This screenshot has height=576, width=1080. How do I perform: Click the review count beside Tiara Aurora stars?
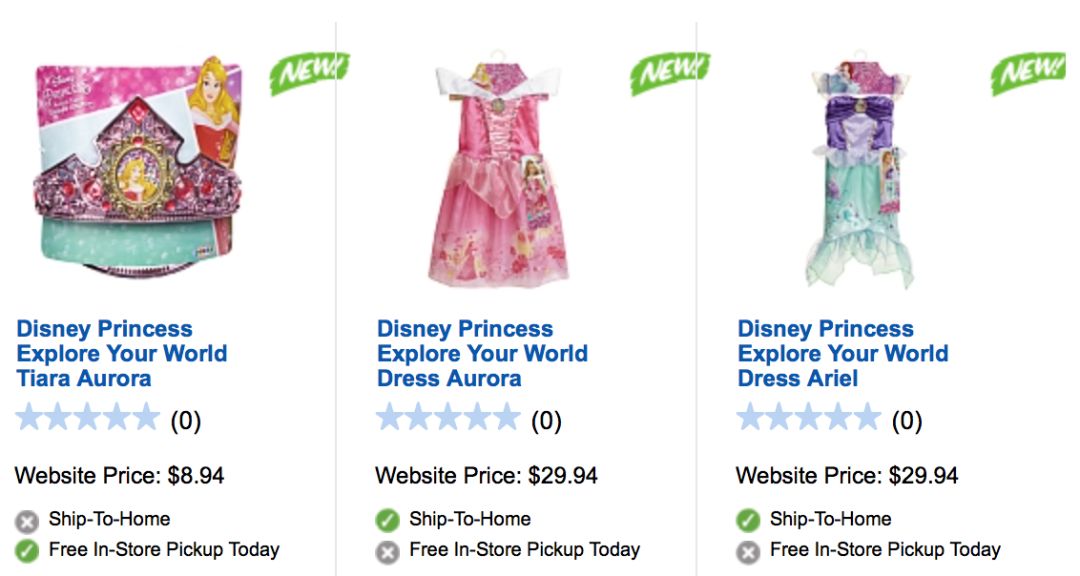(185, 421)
